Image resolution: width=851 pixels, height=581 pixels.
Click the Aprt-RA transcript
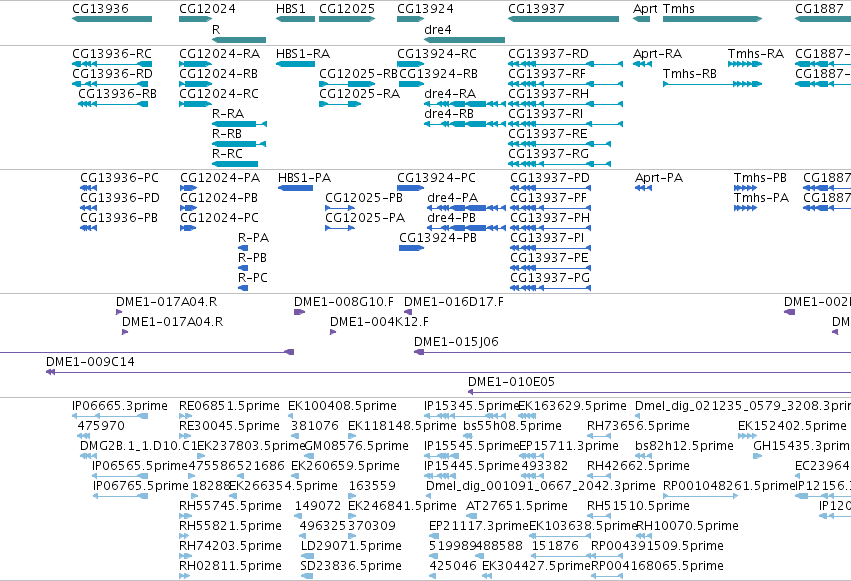tap(643, 64)
